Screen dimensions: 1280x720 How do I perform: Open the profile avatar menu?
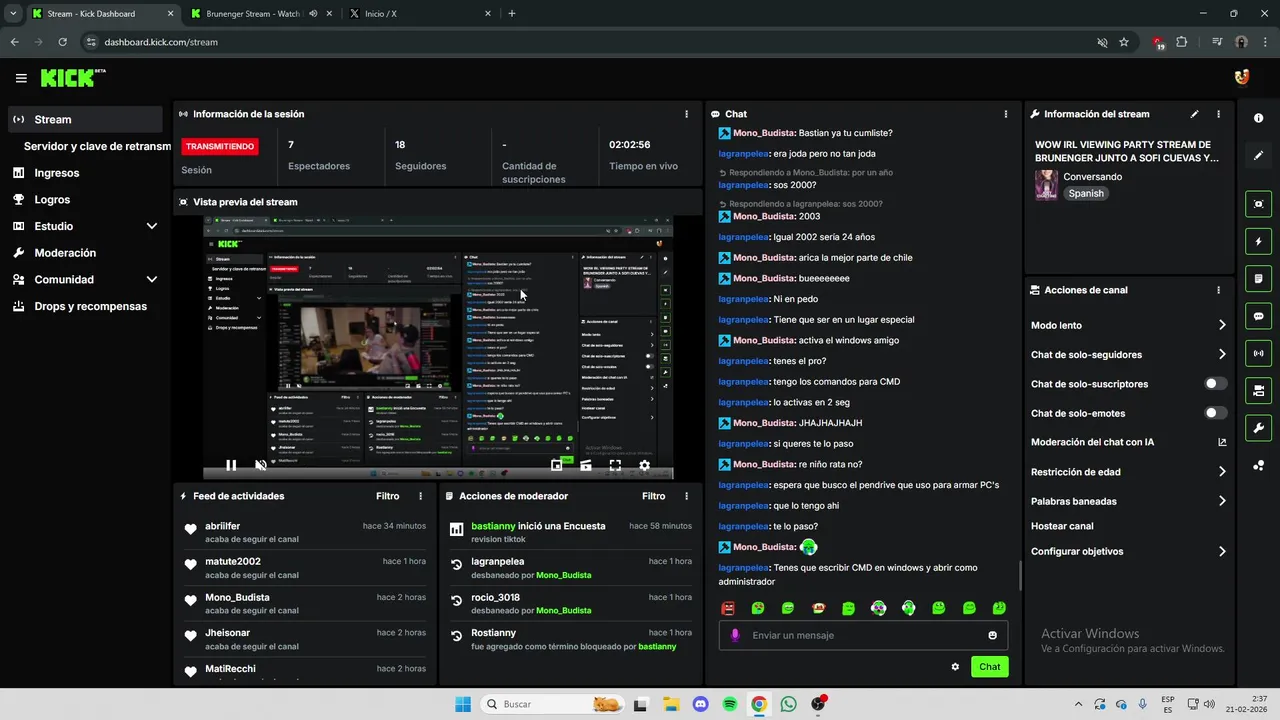click(1242, 78)
